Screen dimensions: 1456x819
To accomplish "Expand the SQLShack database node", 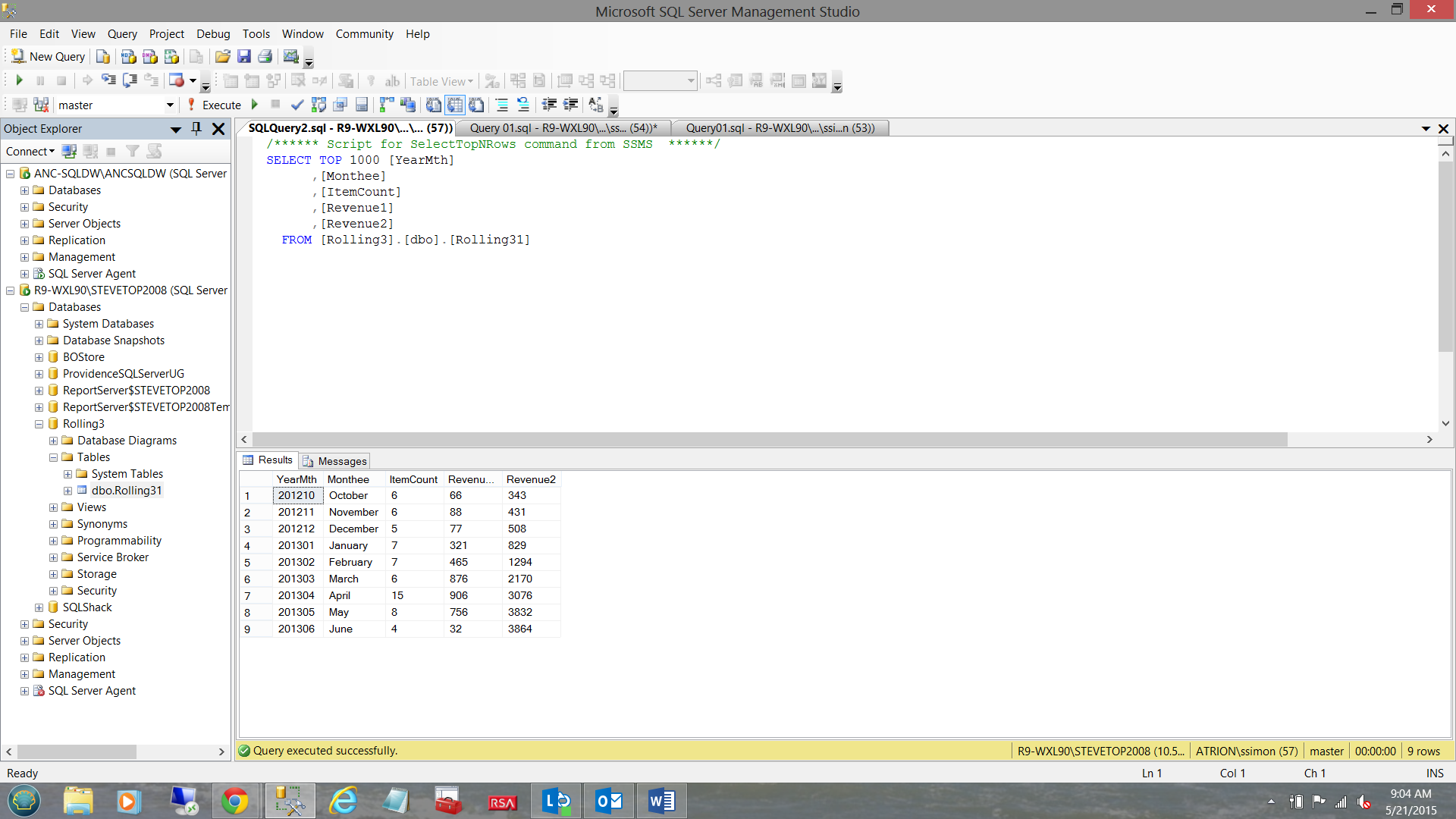I will pyautogui.click(x=39, y=608).
